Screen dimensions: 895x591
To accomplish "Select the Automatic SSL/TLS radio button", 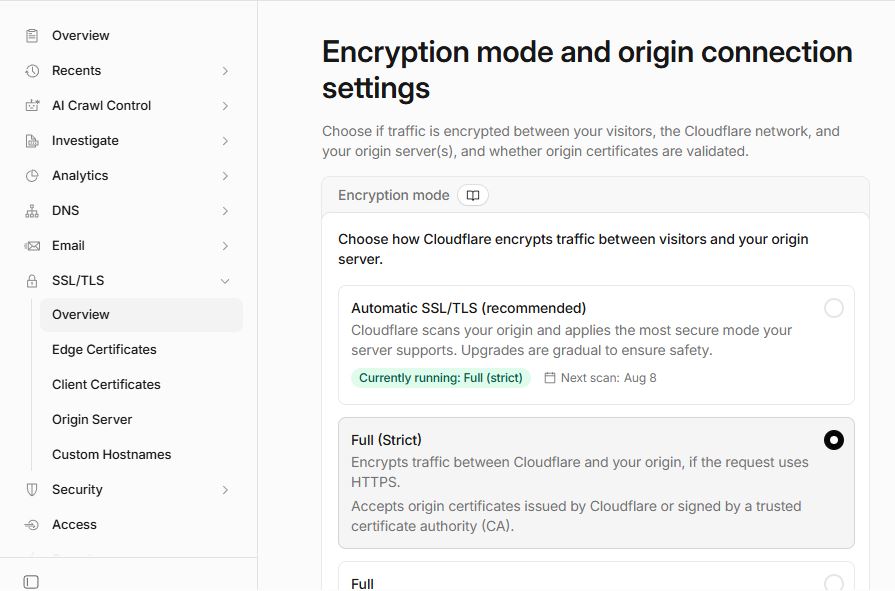I will click(x=833, y=308).
